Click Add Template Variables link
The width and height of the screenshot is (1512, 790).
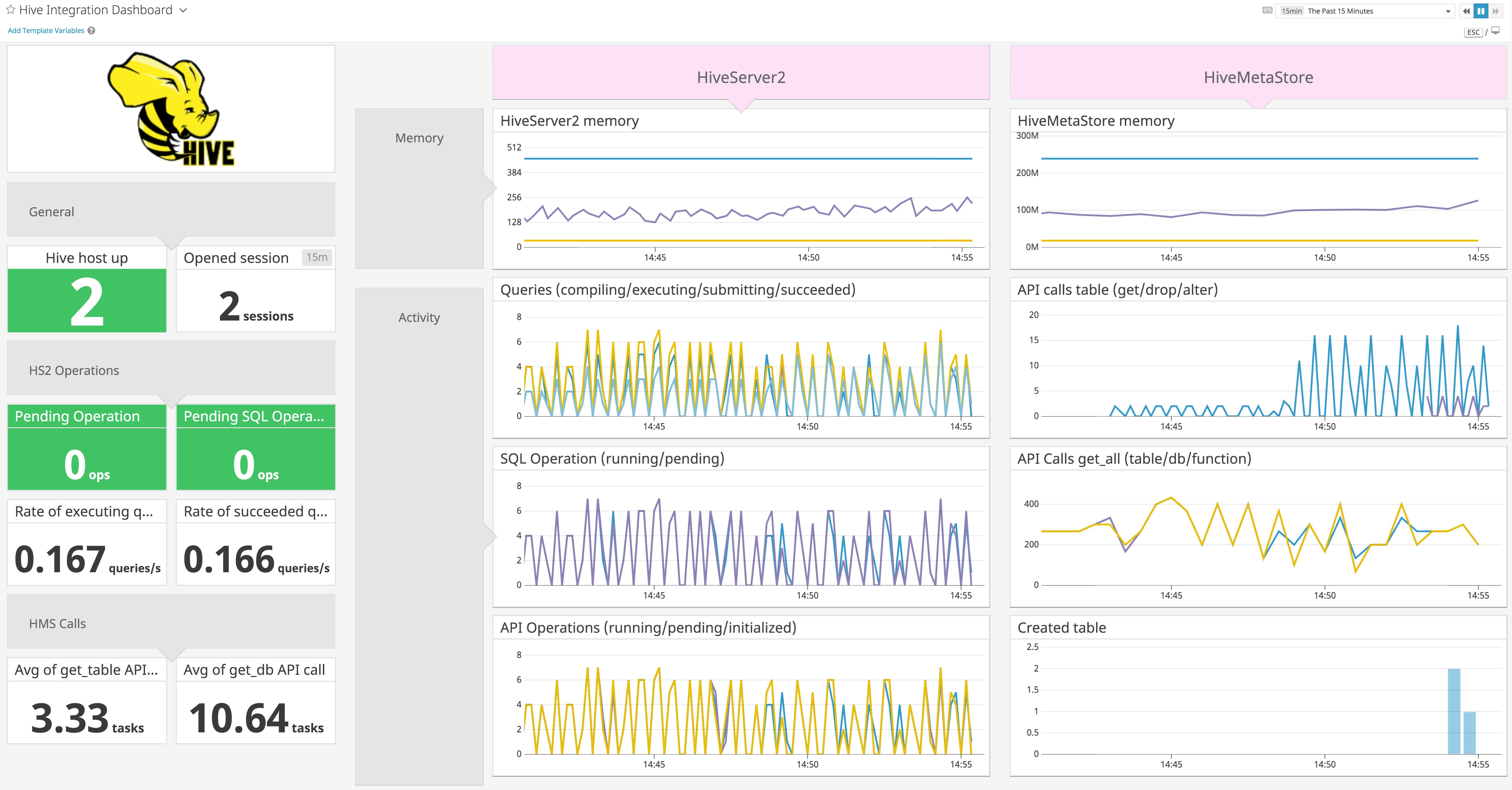[46, 30]
